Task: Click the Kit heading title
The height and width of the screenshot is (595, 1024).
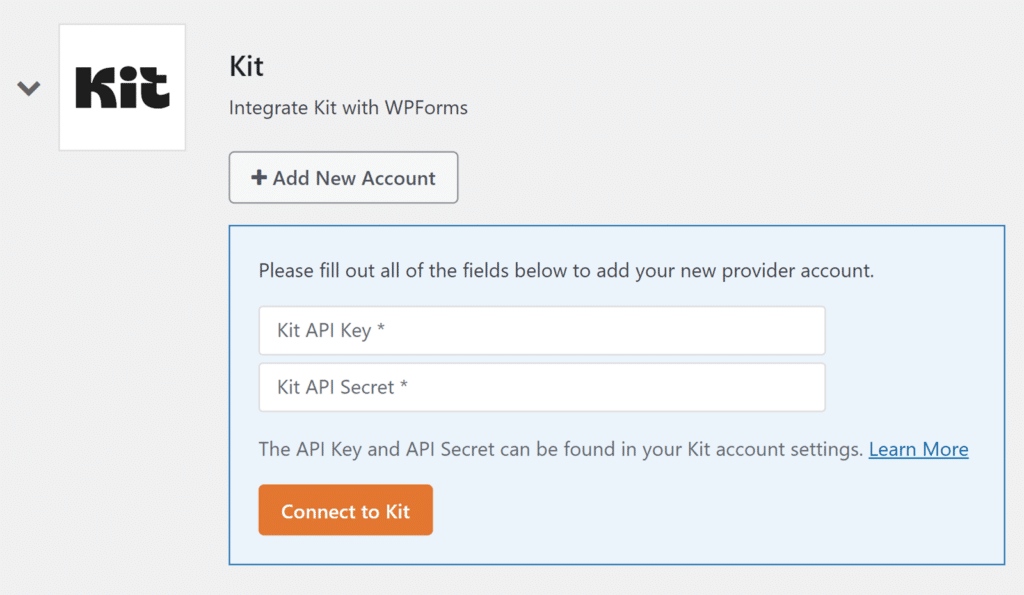Action: coord(246,67)
